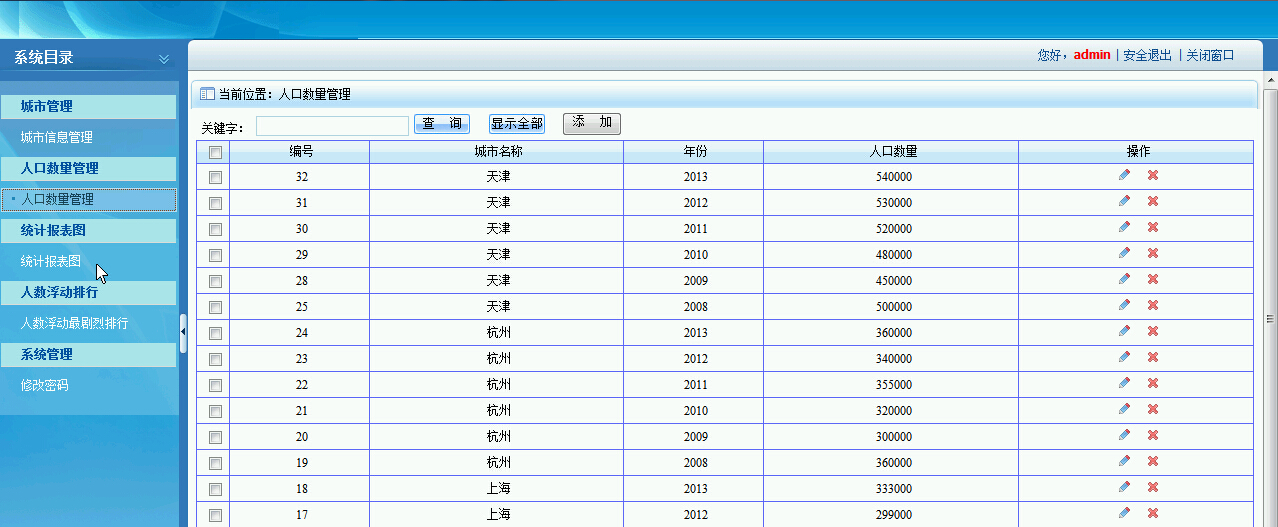Click the 显示全部 button
The width and height of the screenshot is (1278, 527).
tap(517, 124)
